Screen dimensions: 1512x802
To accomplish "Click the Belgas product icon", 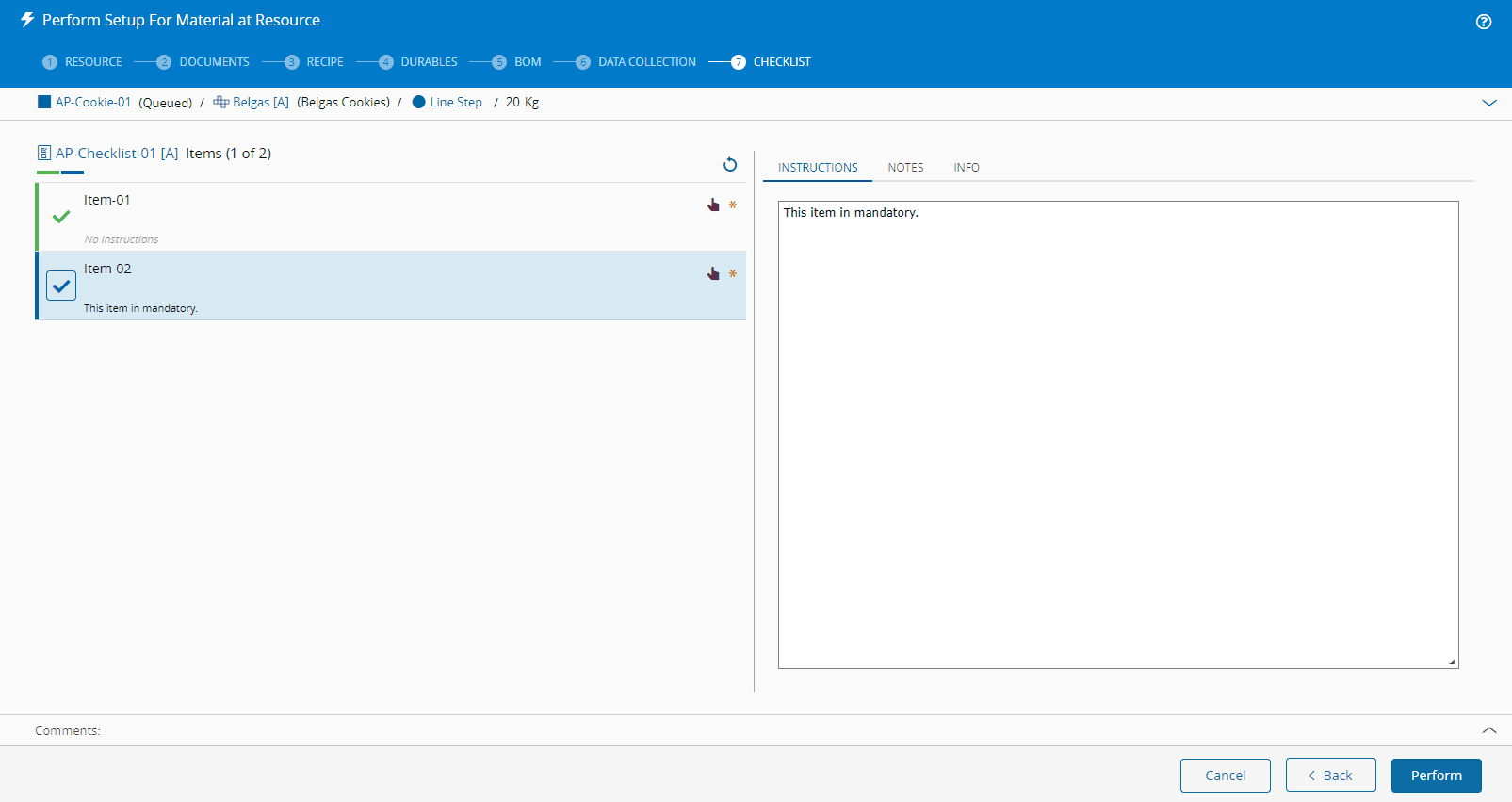I will tap(220, 102).
